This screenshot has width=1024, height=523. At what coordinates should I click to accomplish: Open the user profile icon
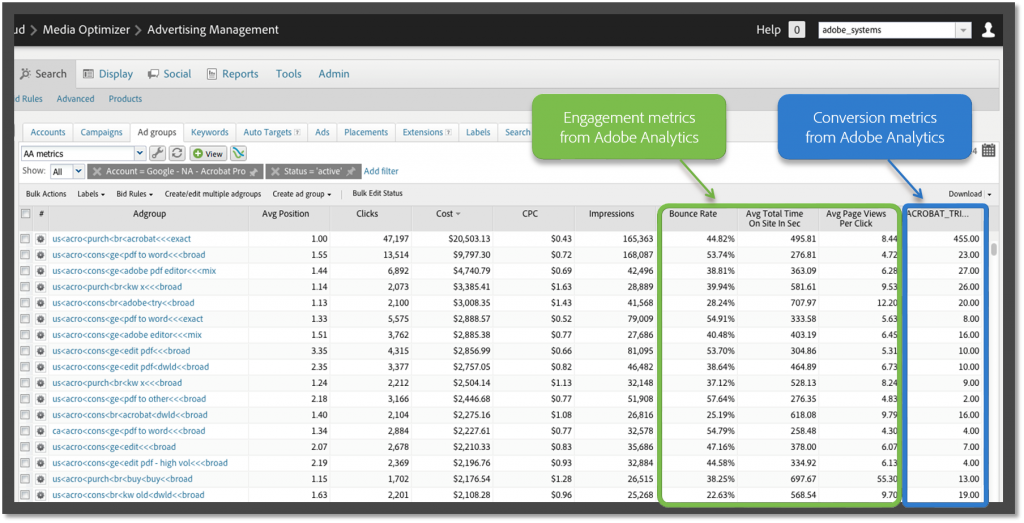988,29
